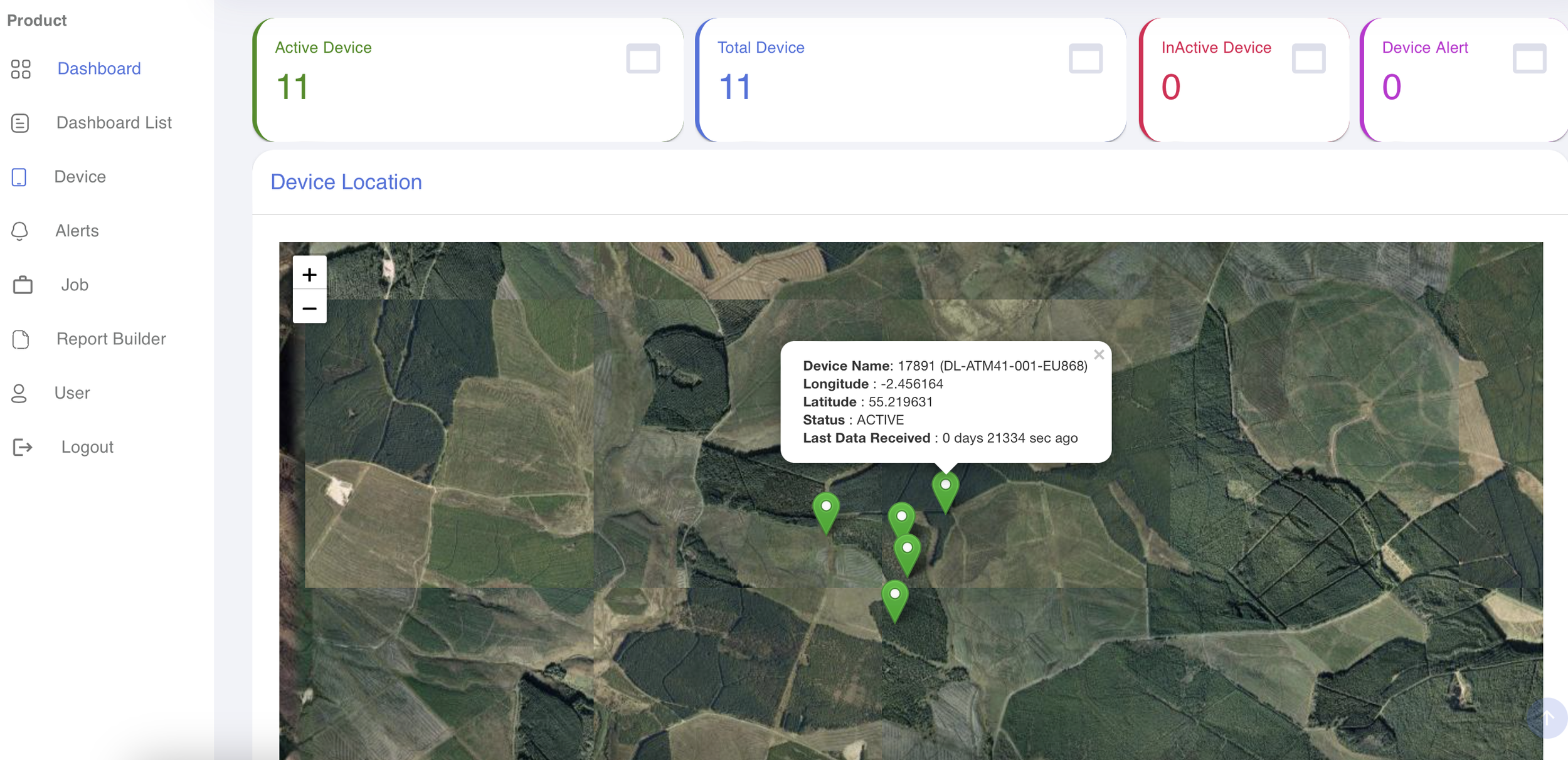
Task: Click the Alerts bell icon
Action: pyautogui.click(x=20, y=231)
